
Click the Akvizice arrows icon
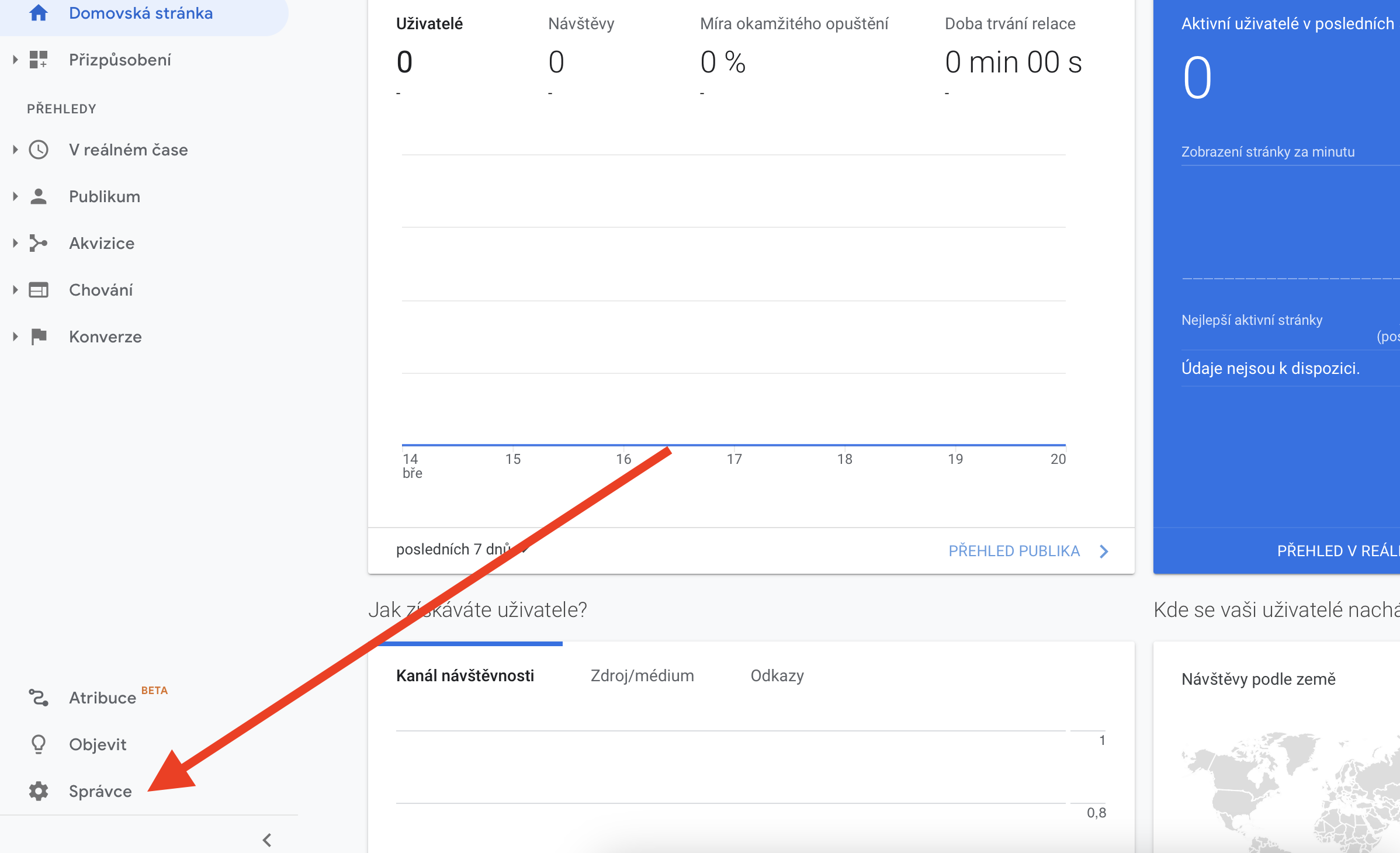click(x=39, y=243)
